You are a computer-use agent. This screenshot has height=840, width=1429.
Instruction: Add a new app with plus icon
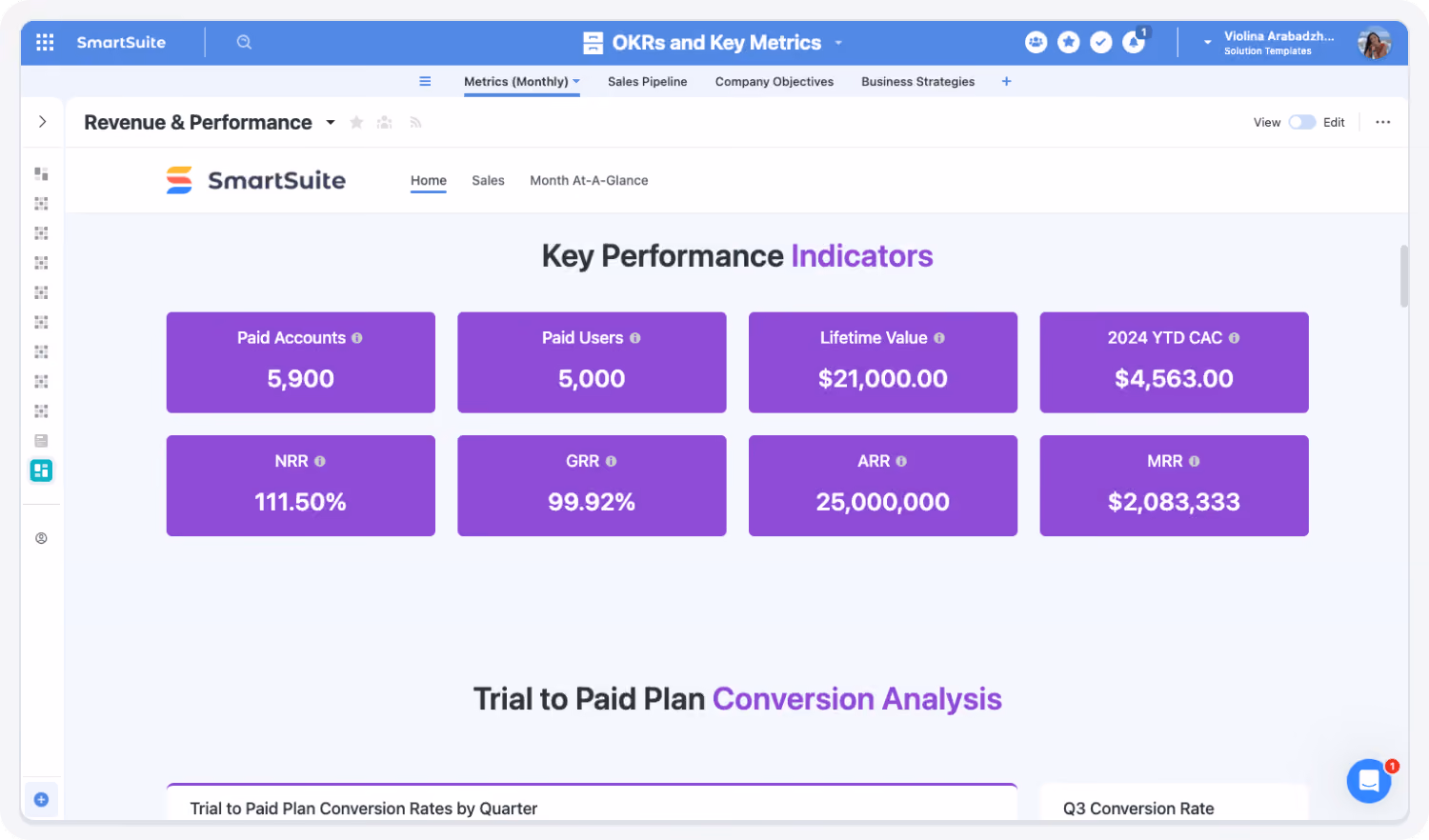pos(1006,81)
